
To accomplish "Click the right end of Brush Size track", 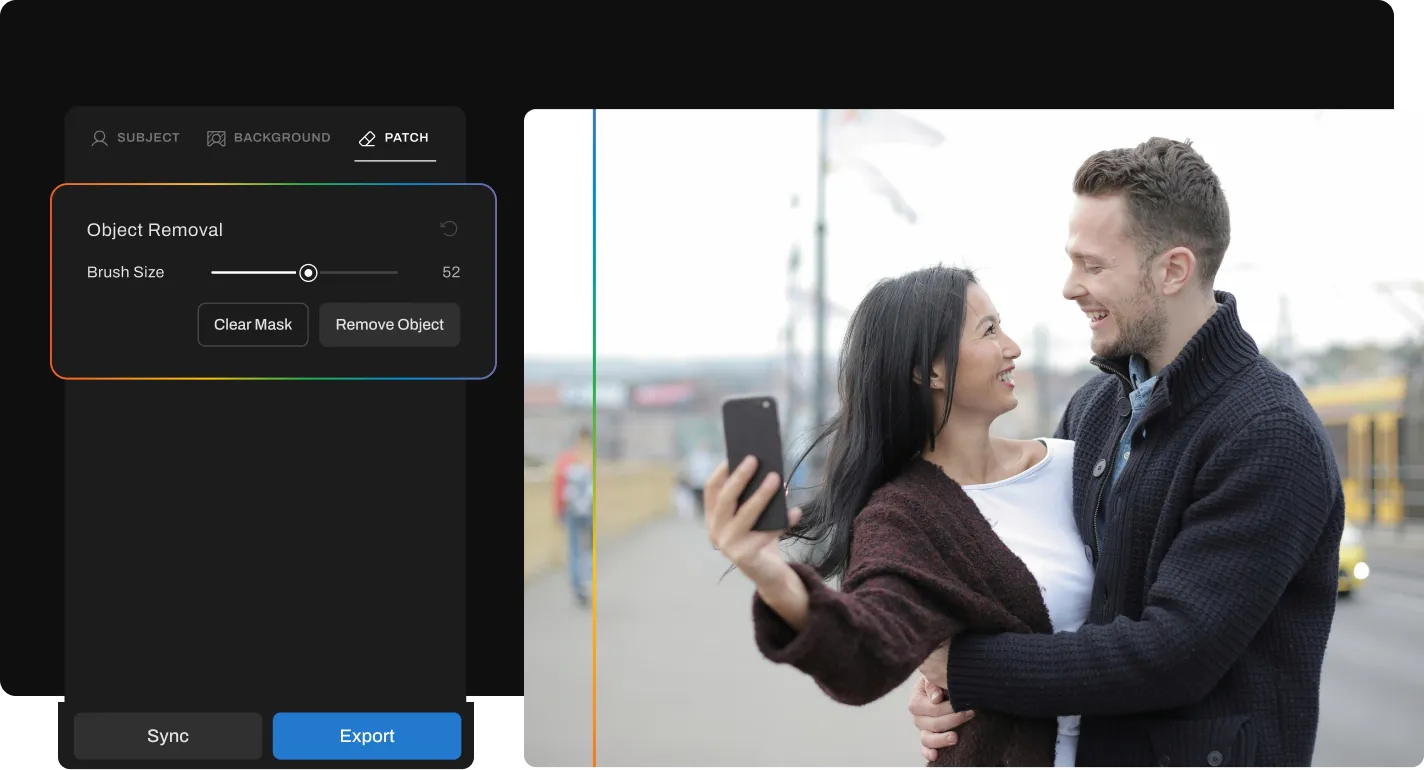I will pyautogui.click(x=395, y=272).
